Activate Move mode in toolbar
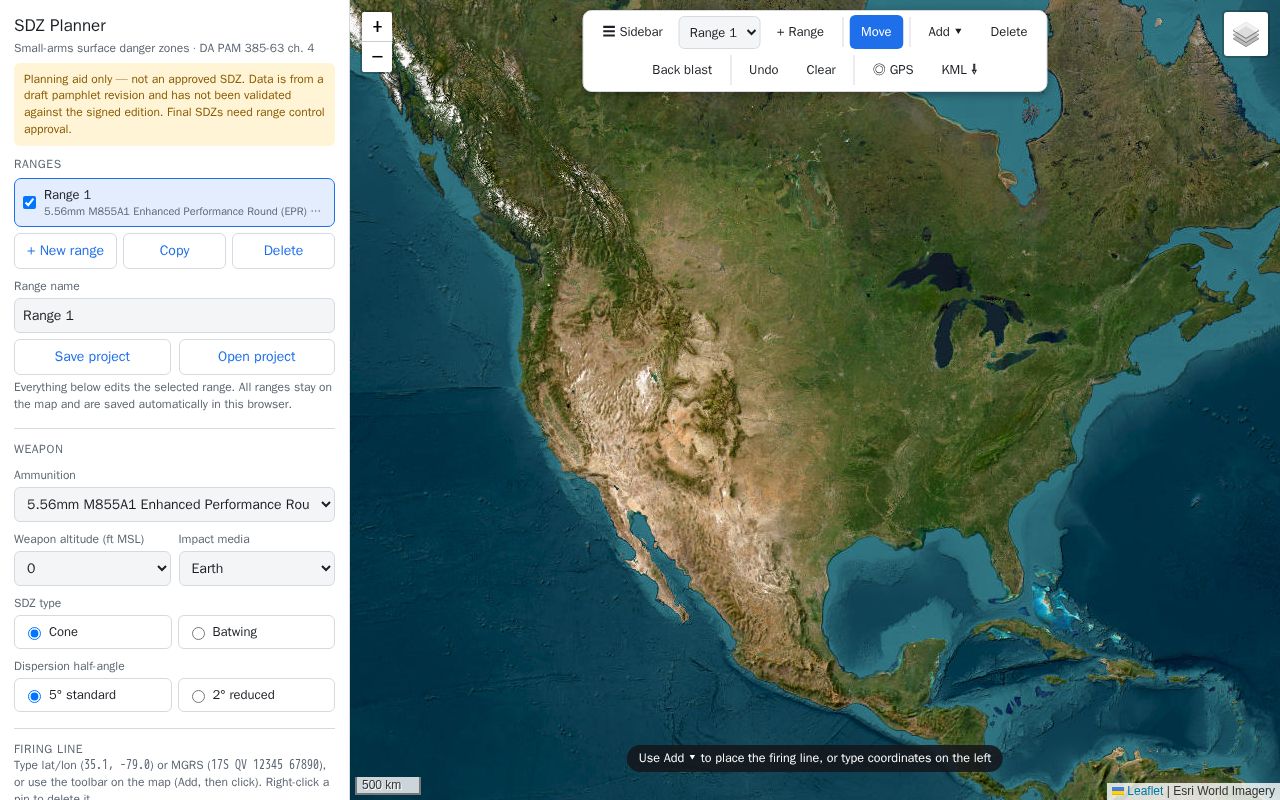 pyautogui.click(x=876, y=32)
